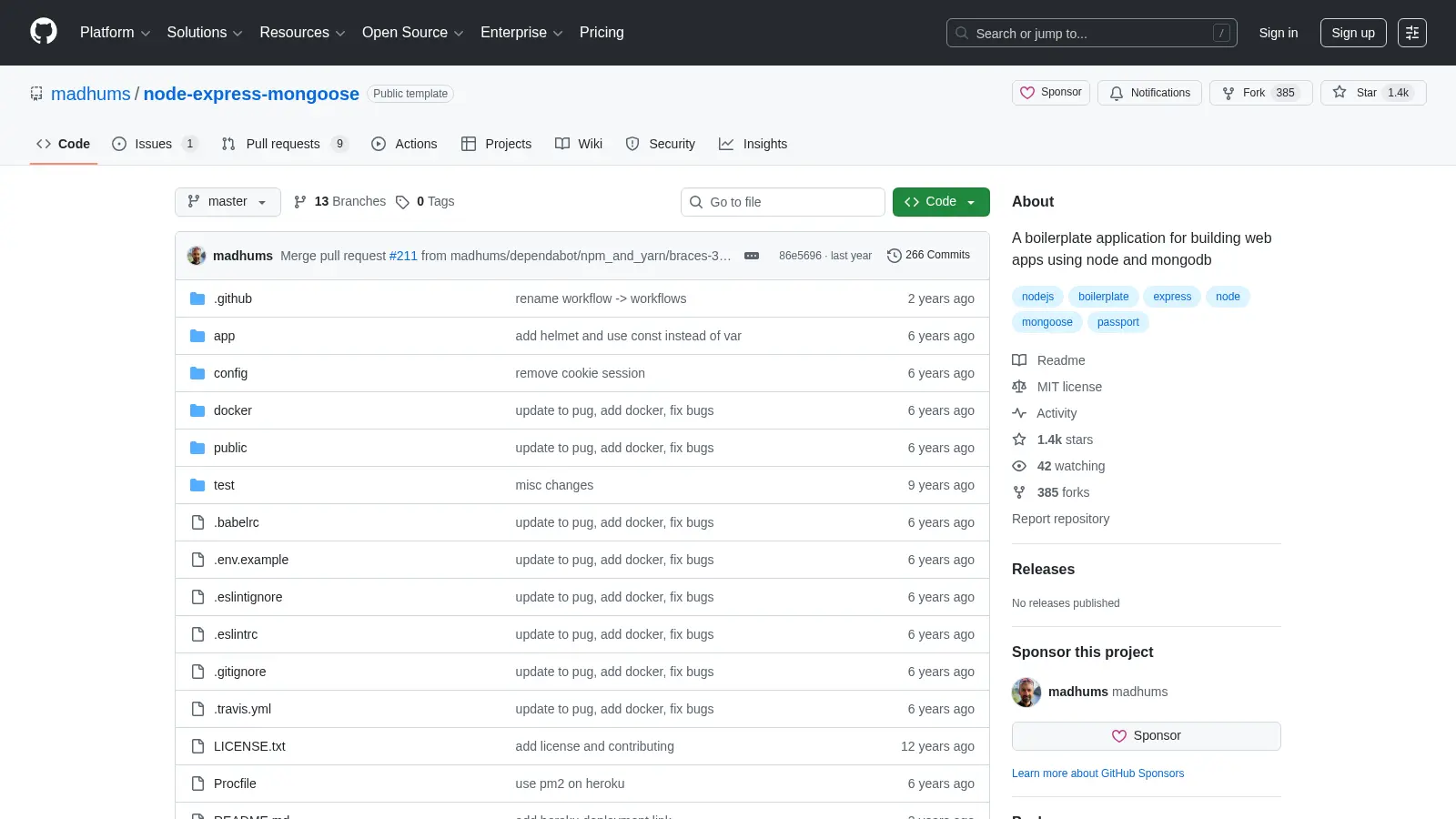Click the boilerplate topic tag
The width and height of the screenshot is (1456, 819).
1103,297
